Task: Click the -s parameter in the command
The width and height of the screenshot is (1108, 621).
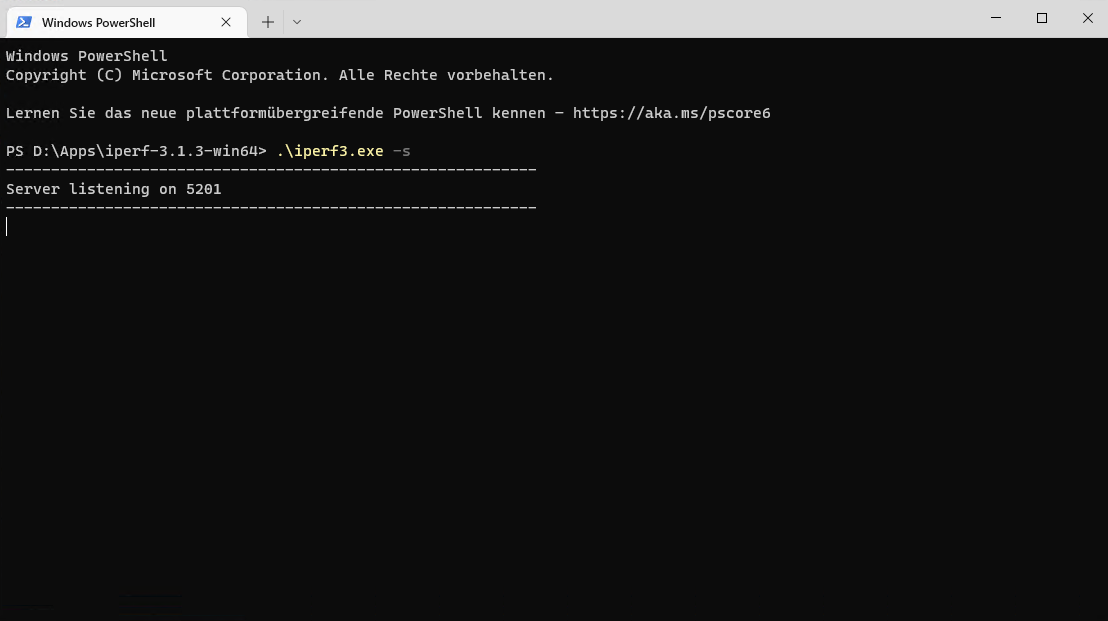Action: coord(402,151)
